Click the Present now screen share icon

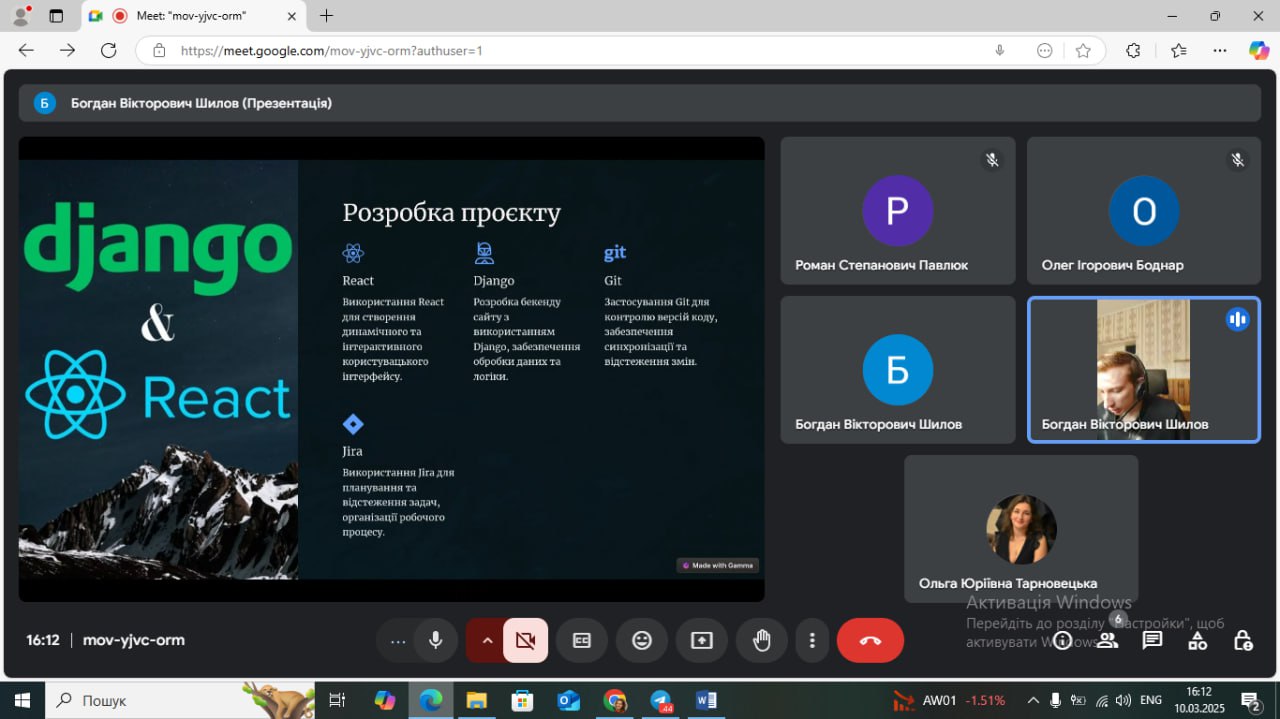pos(702,640)
